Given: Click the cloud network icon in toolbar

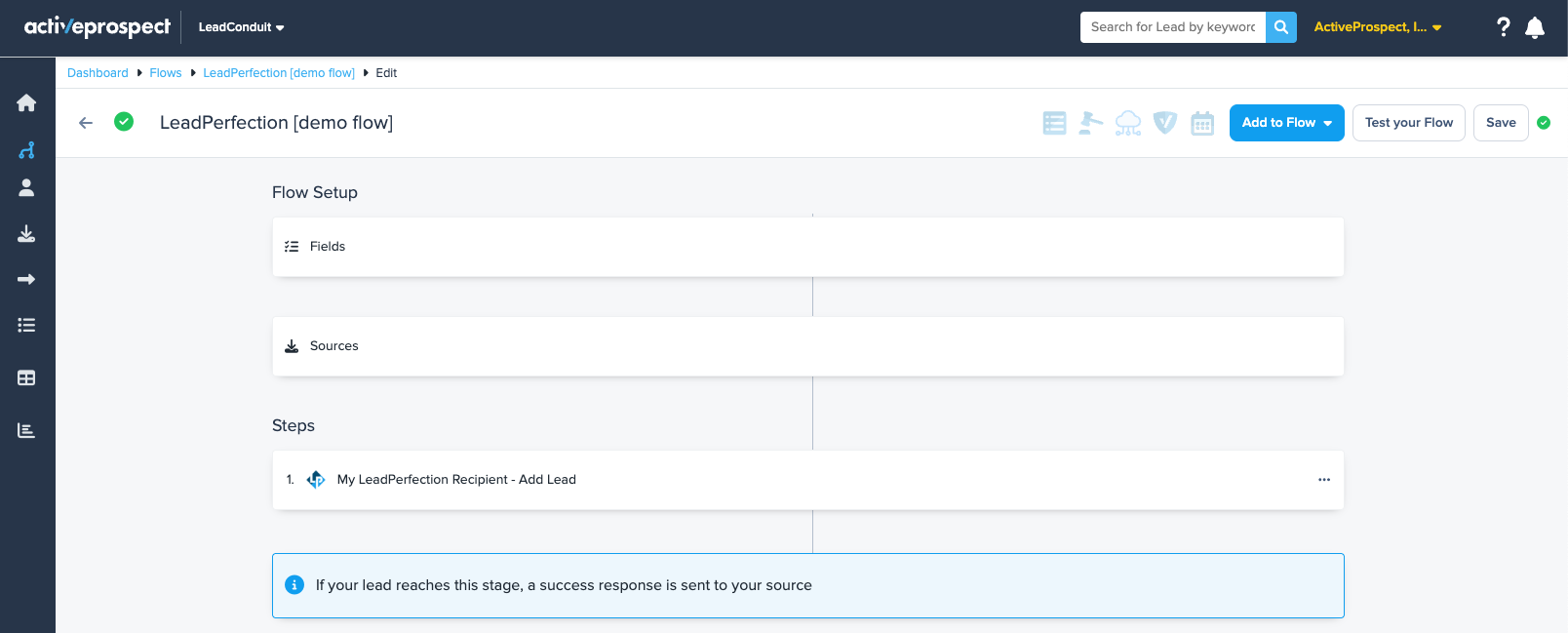Looking at the screenshot, I should coord(1128,123).
